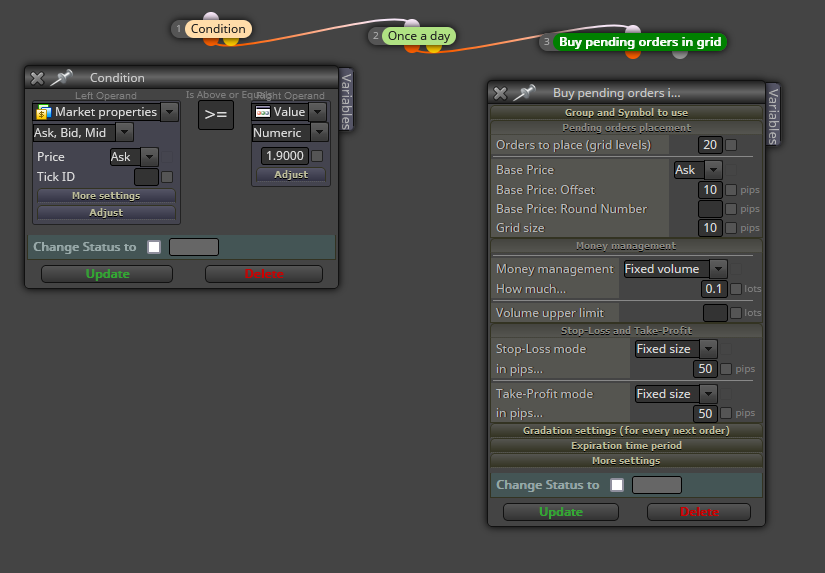The image size is (825, 573).
Task: Click the Value operand icon
Action: [263, 112]
